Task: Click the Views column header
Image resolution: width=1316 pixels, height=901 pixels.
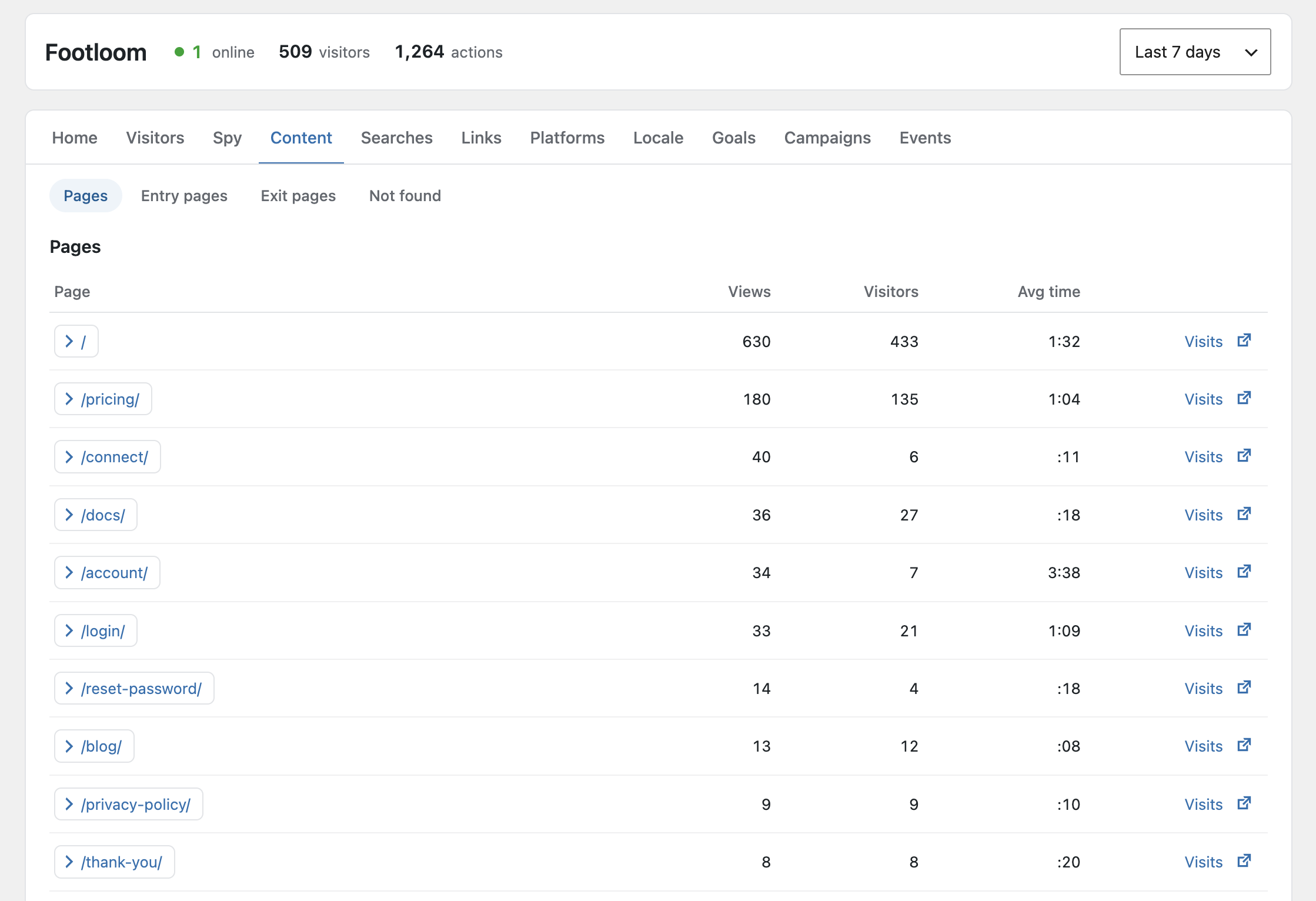Action: 749,292
